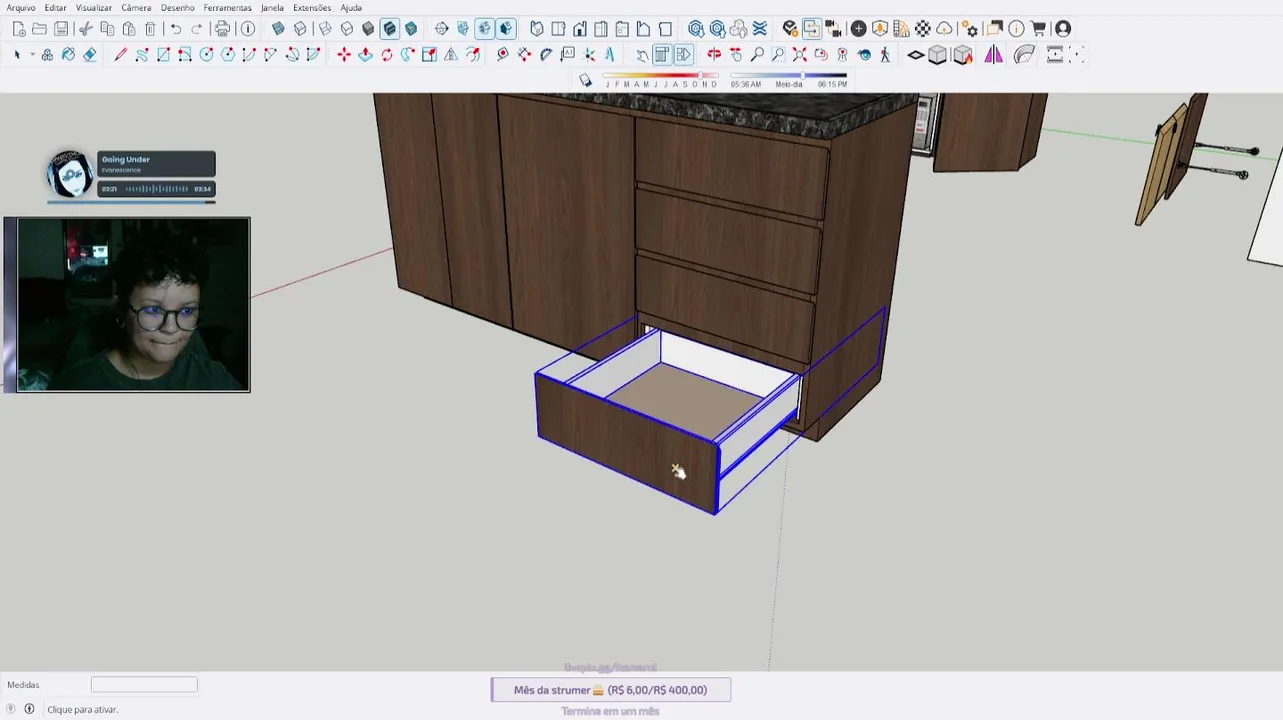Open the Extensões menu

coord(312,8)
